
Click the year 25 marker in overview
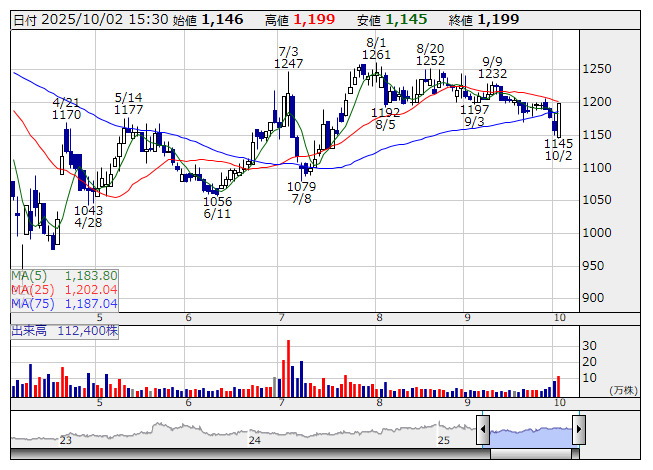444,440
